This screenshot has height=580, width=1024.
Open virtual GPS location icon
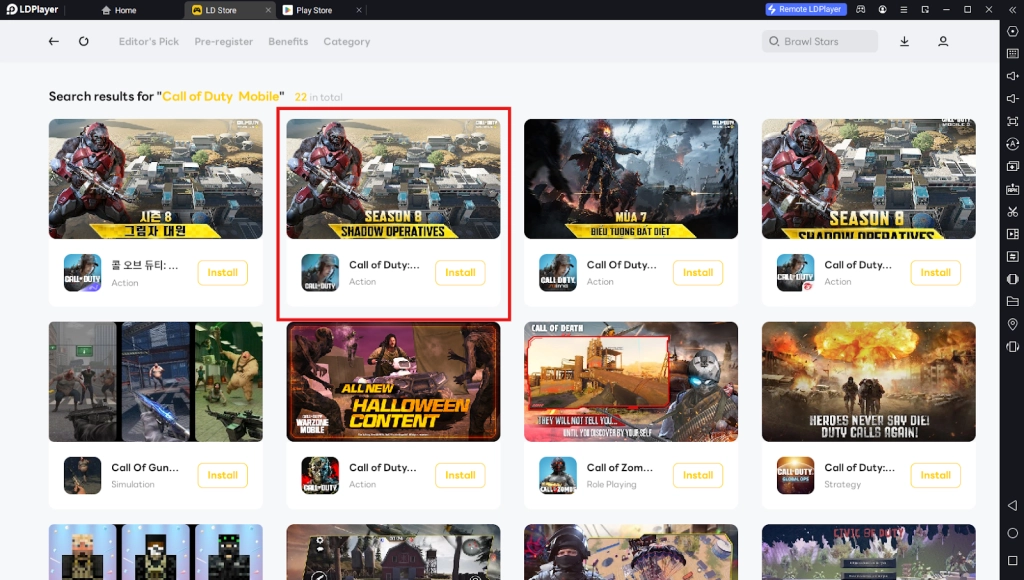[1012, 324]
